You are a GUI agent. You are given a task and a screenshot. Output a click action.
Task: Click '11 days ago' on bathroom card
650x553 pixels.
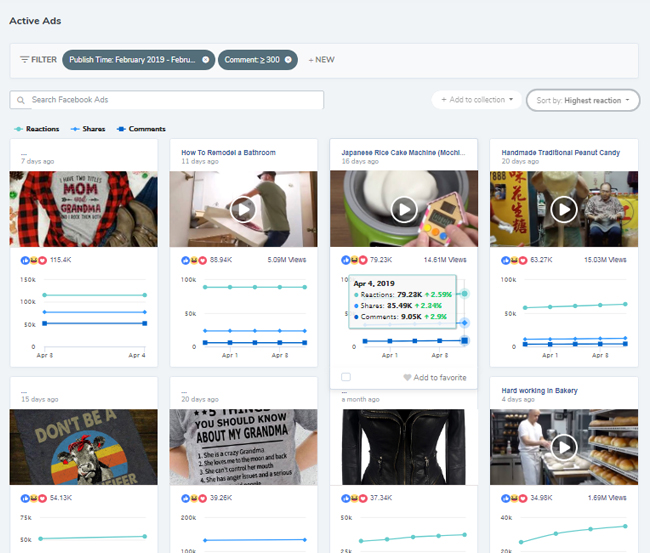[x=200, y=161]
